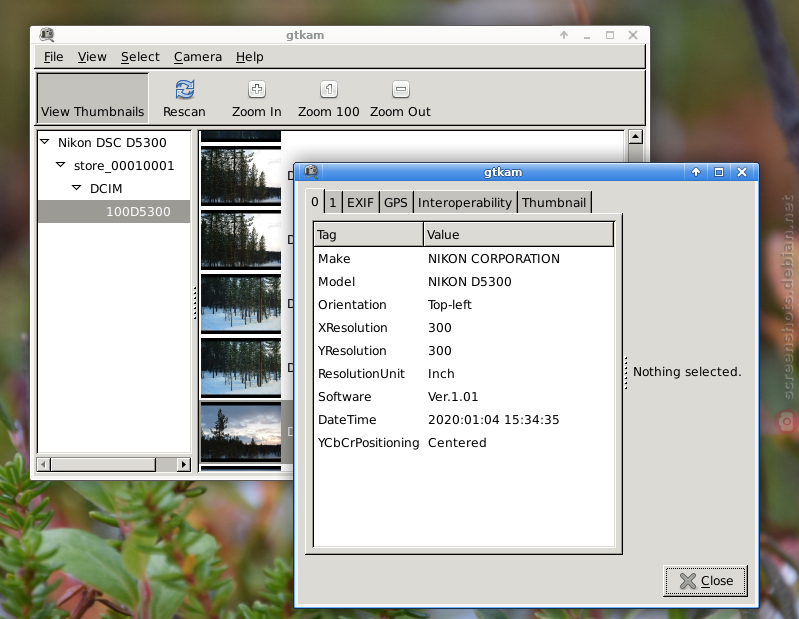This screenshot has width=799, height=619.
Task: Click the sunset sky thumbnail
Action: (241, 432)
